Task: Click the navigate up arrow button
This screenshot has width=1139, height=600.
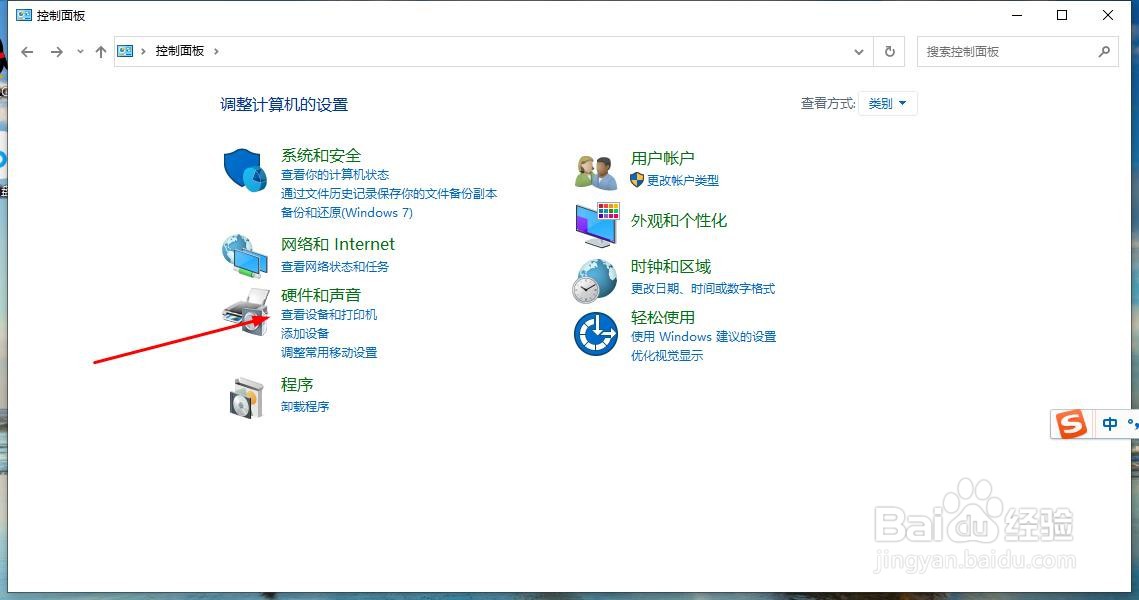Action: coord(100,51)
